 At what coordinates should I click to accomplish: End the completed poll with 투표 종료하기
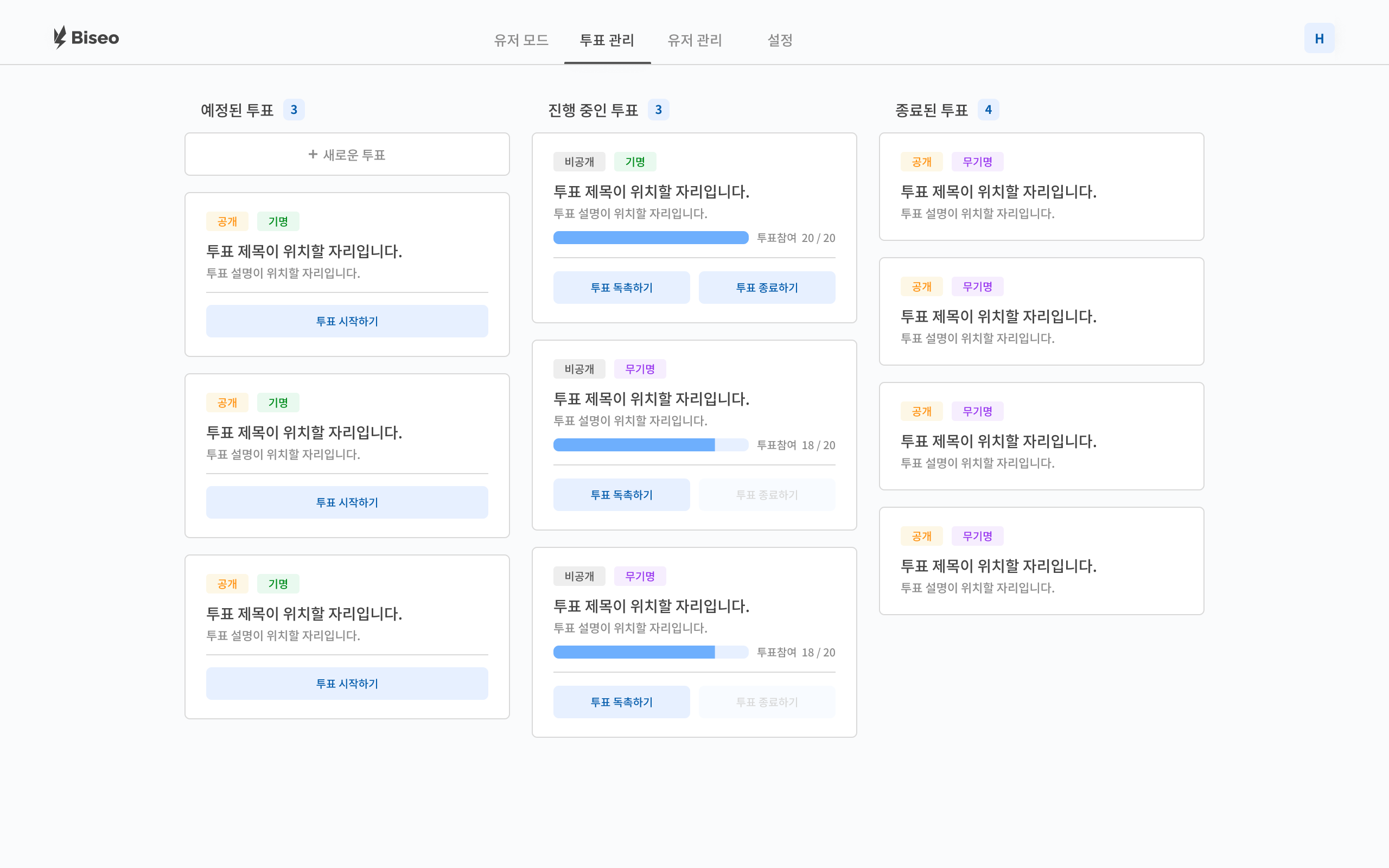tap(767, 288)
